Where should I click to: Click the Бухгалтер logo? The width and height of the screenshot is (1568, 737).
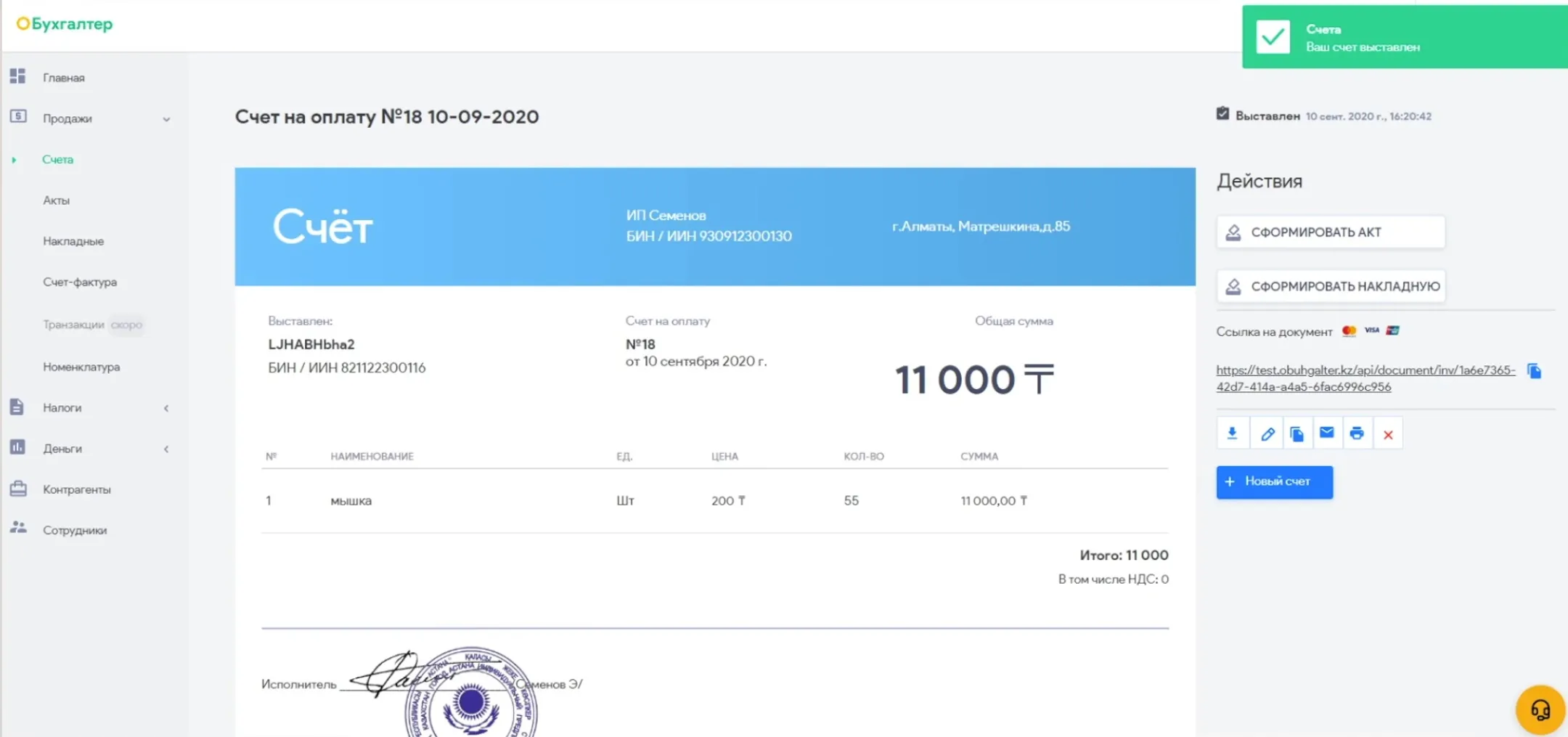[65, 24]
